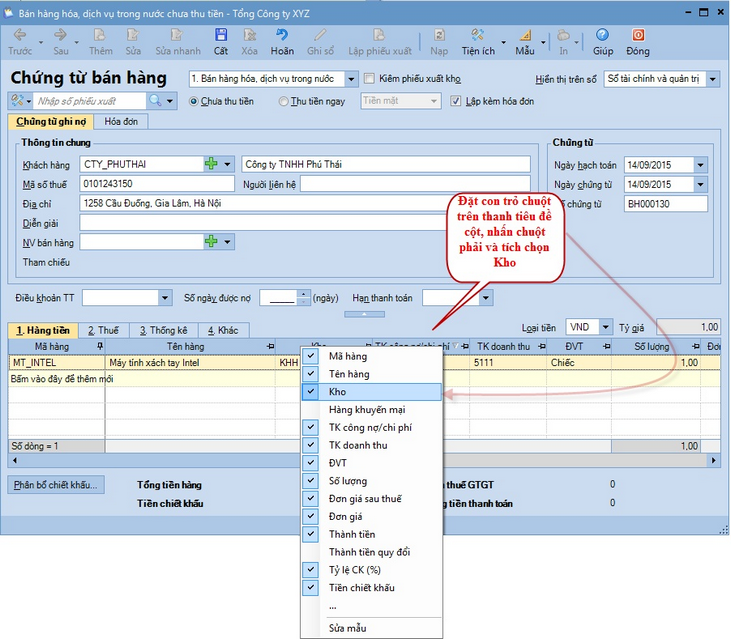
Task: Pin the Tên hàng column
Action: pyautogui.click(x=270, y=346)
